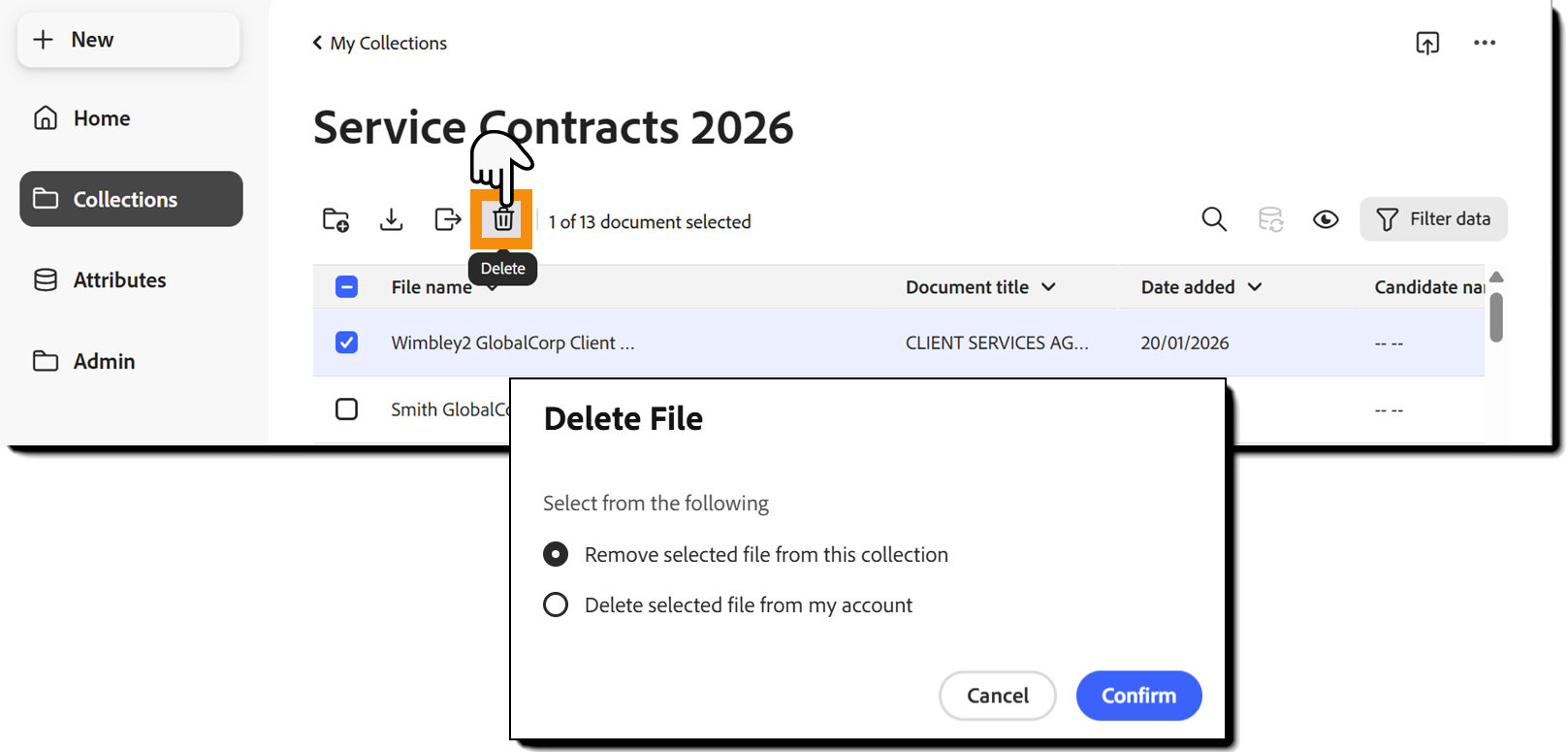Open search with the magnifier icon
The width and height of the screenshot is (1568, 752).
pos(1213,219)
